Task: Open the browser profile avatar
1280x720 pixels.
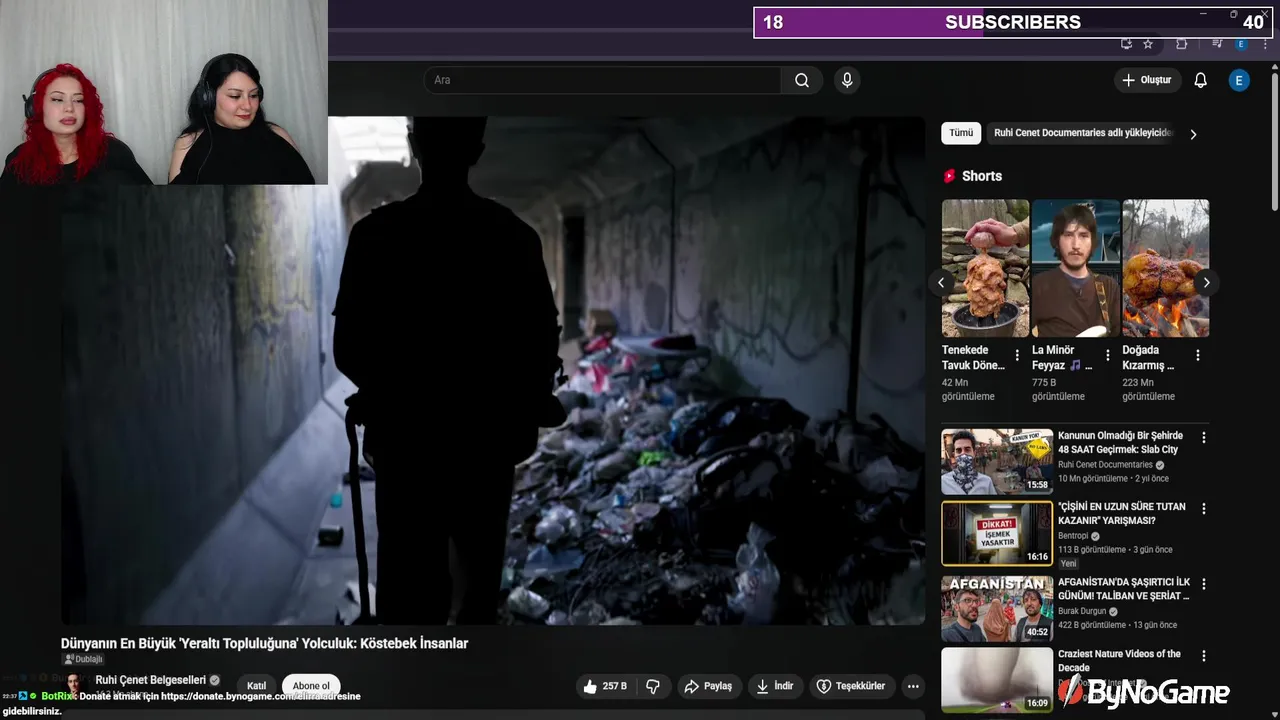Action: [1241, 44]
